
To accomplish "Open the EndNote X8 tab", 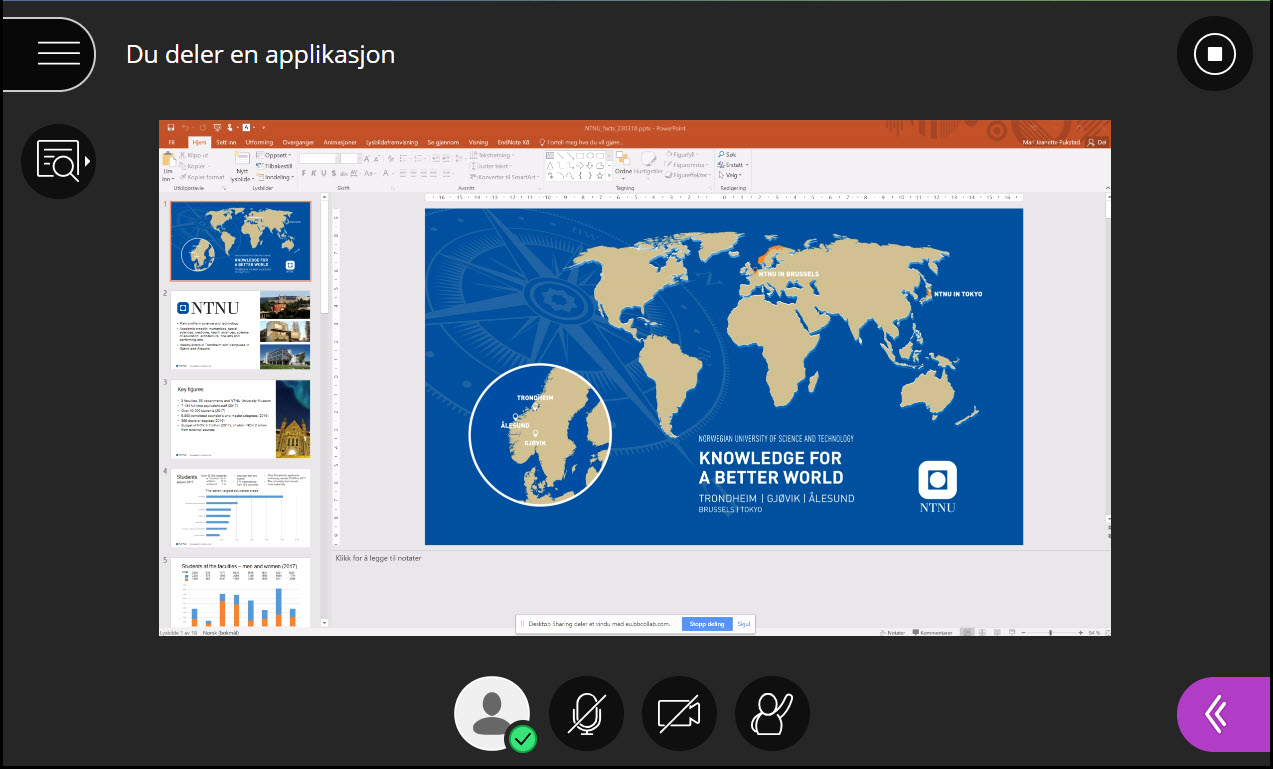I will 512,143.
